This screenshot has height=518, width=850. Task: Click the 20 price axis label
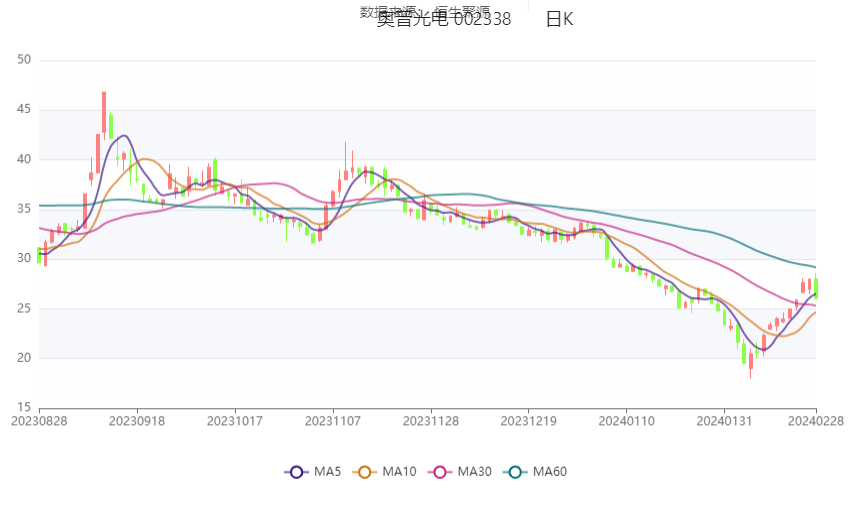pyautogui.click(x=24, y=358)
